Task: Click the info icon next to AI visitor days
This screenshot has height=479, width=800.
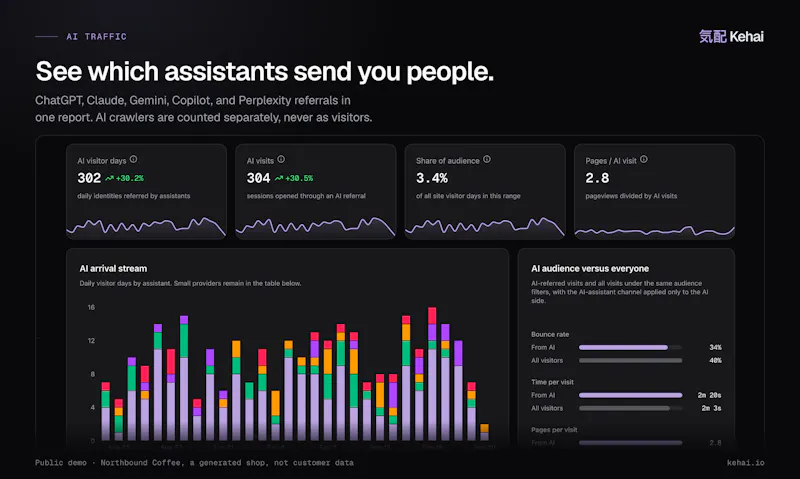Action: point(133,159)
